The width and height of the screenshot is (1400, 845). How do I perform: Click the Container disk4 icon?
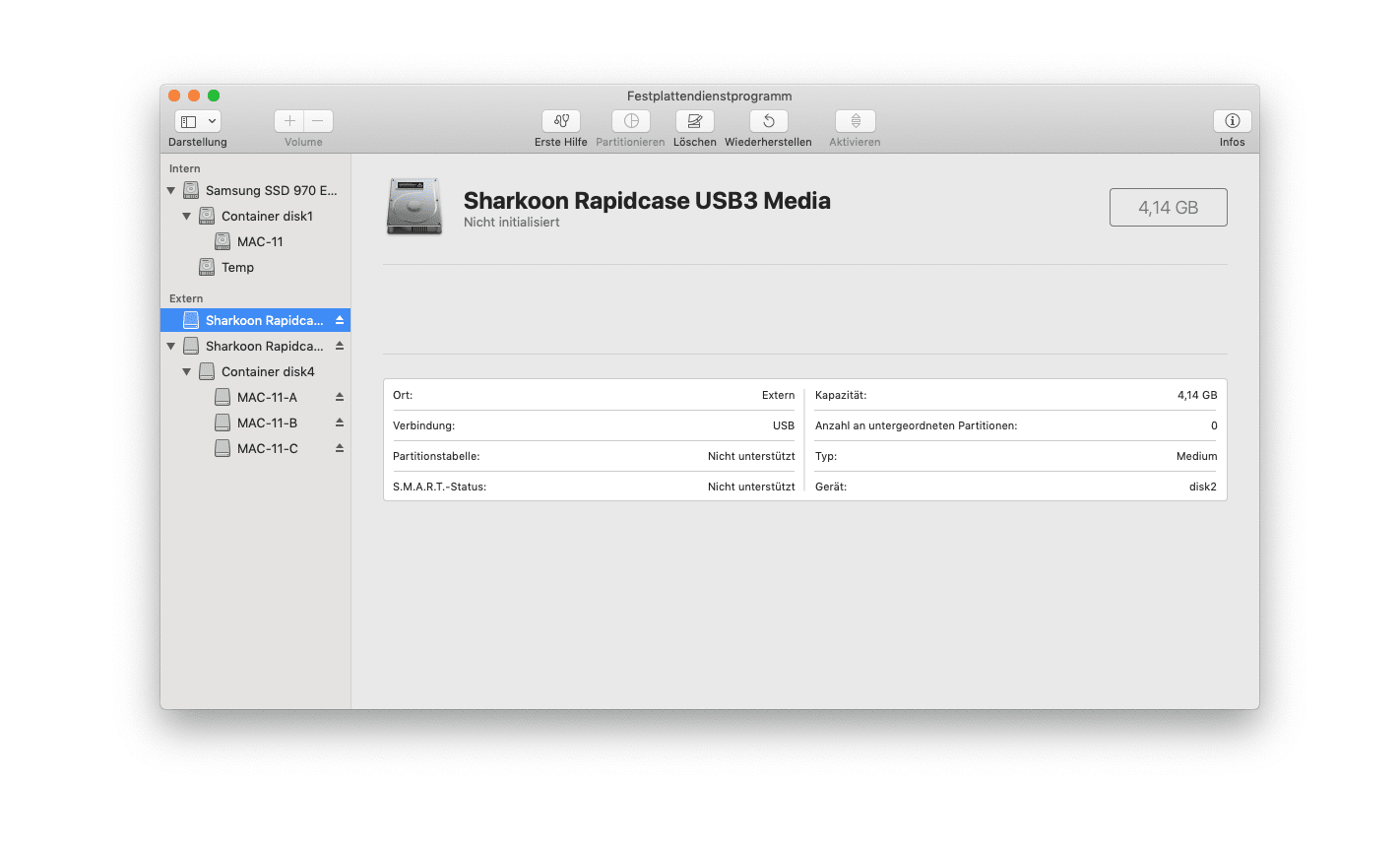[x=207, y=372]
